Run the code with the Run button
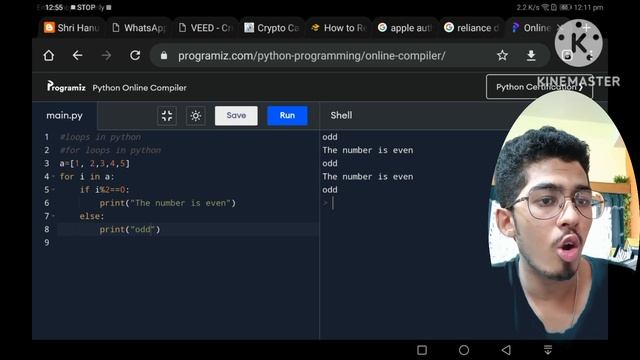The width and height of the screenshot is (640, 360). [x=287, y=116]
